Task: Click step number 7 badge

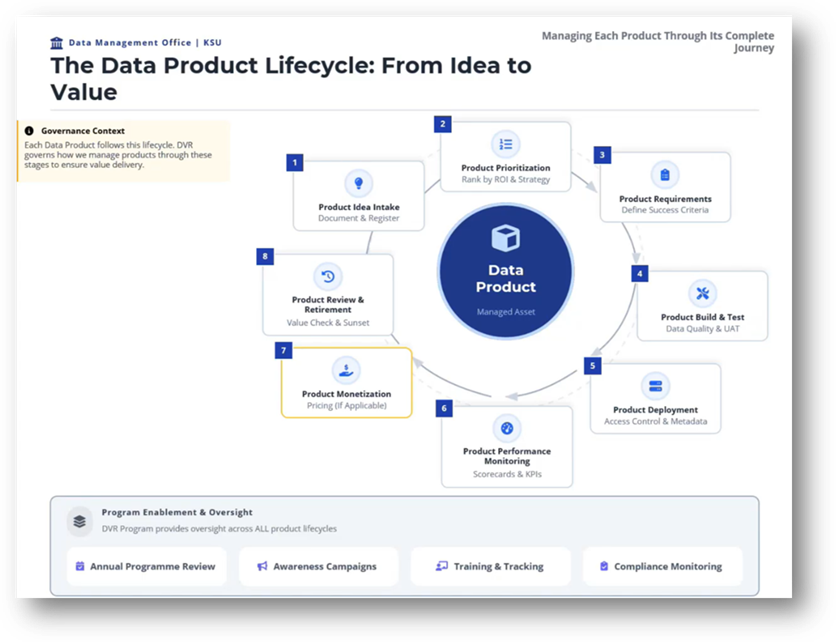Action: [284, 350]
